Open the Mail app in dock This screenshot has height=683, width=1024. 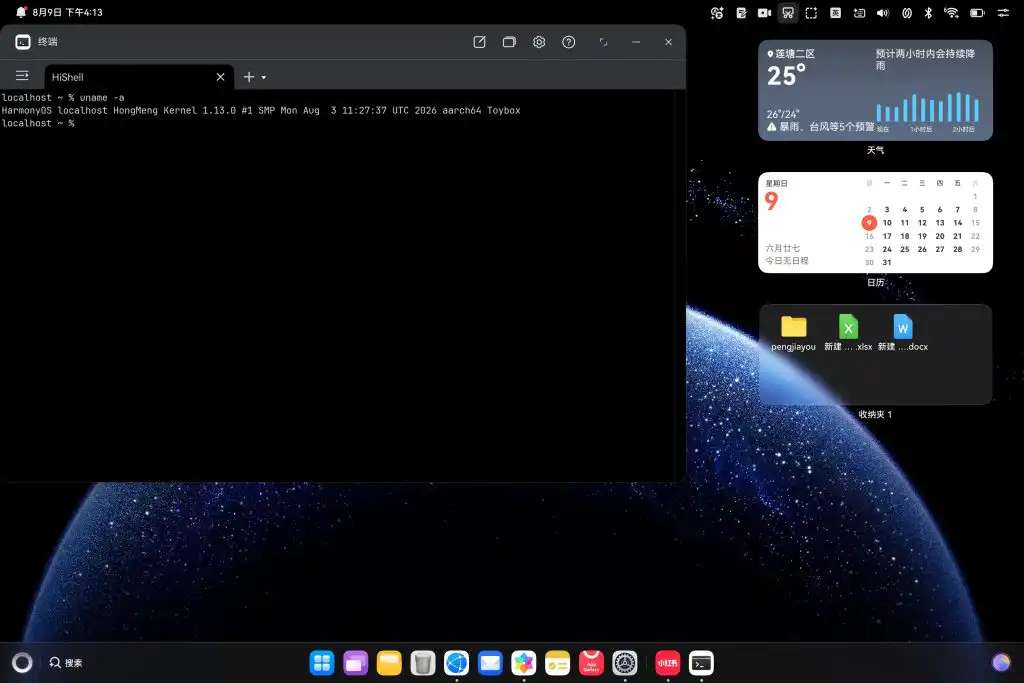click(x=490, y=663)
